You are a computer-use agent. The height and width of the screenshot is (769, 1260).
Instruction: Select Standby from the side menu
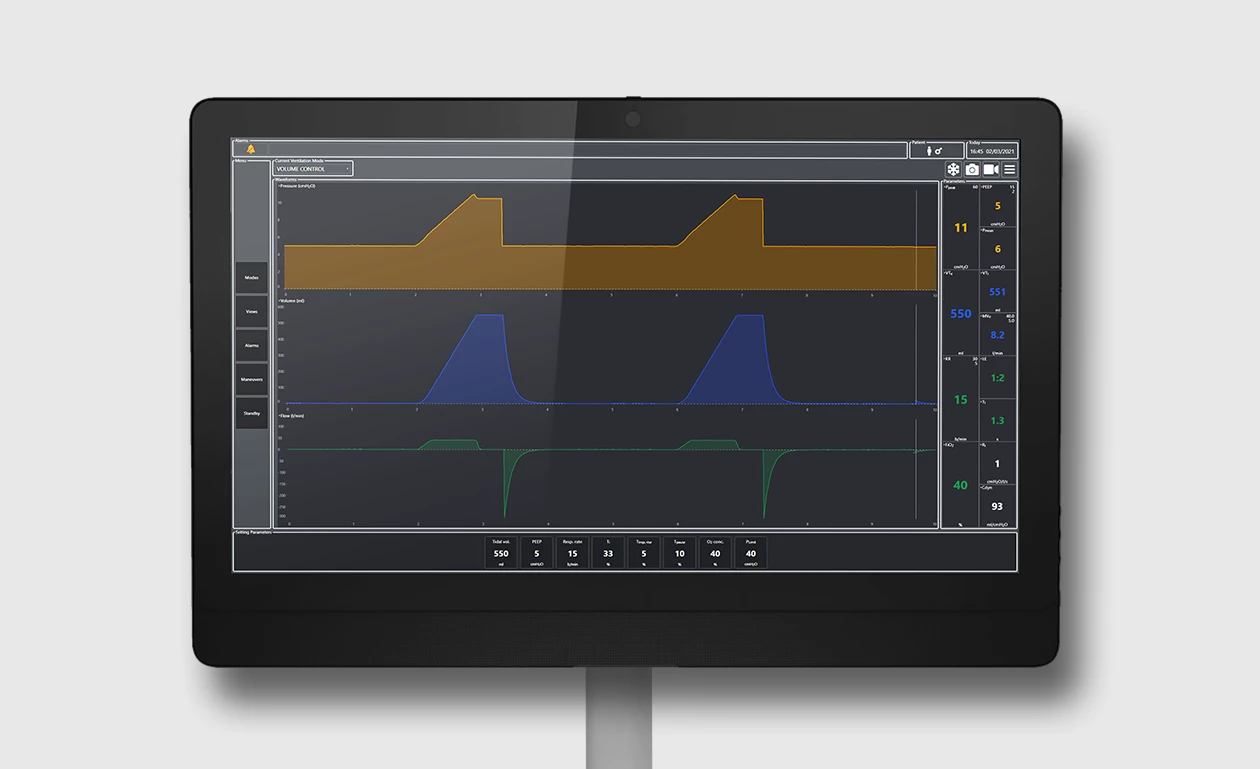click(x=252, y=413)
